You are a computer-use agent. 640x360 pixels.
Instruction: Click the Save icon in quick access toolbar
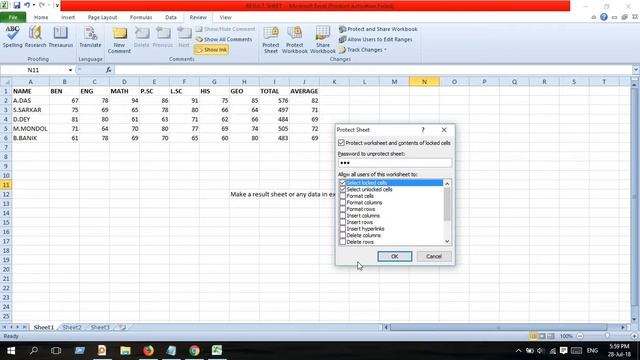pos(17,5)
